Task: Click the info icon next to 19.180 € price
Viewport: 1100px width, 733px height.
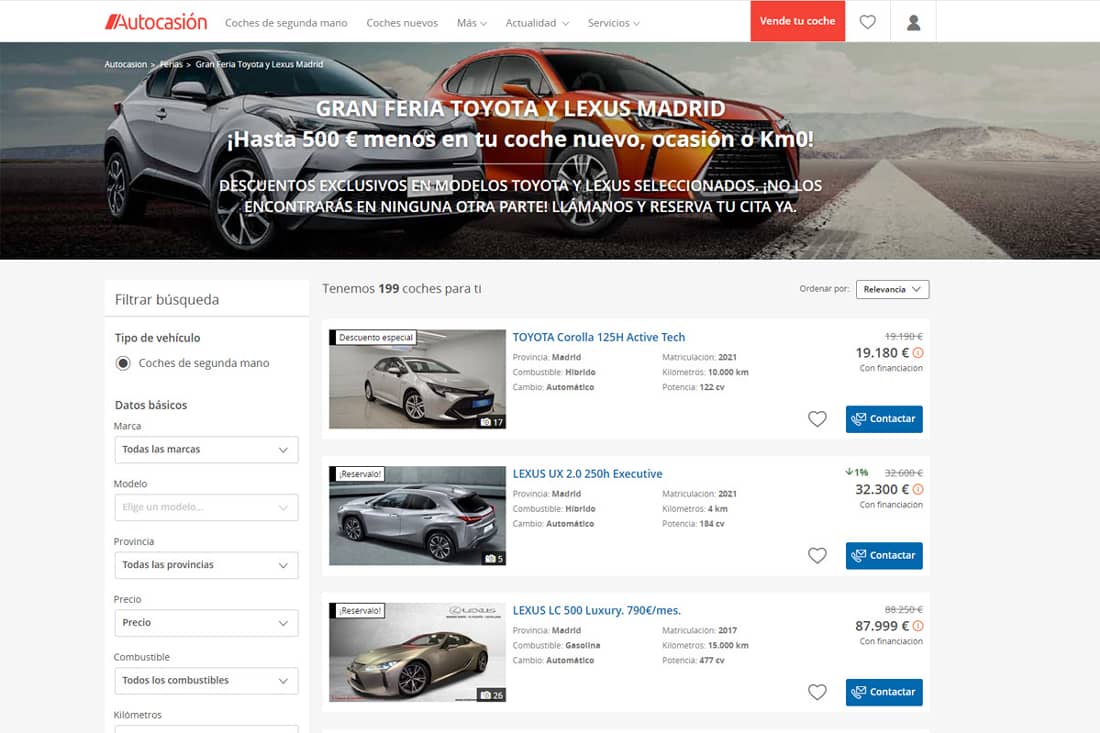Action: click(x=918, y=353)
